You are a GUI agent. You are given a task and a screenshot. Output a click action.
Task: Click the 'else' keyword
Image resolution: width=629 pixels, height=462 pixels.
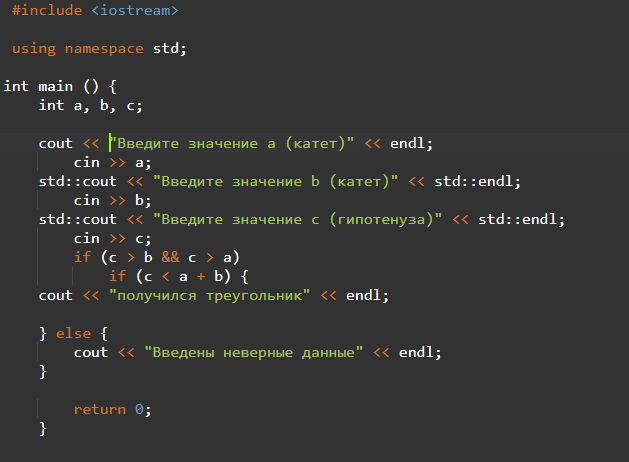(73, 334)
